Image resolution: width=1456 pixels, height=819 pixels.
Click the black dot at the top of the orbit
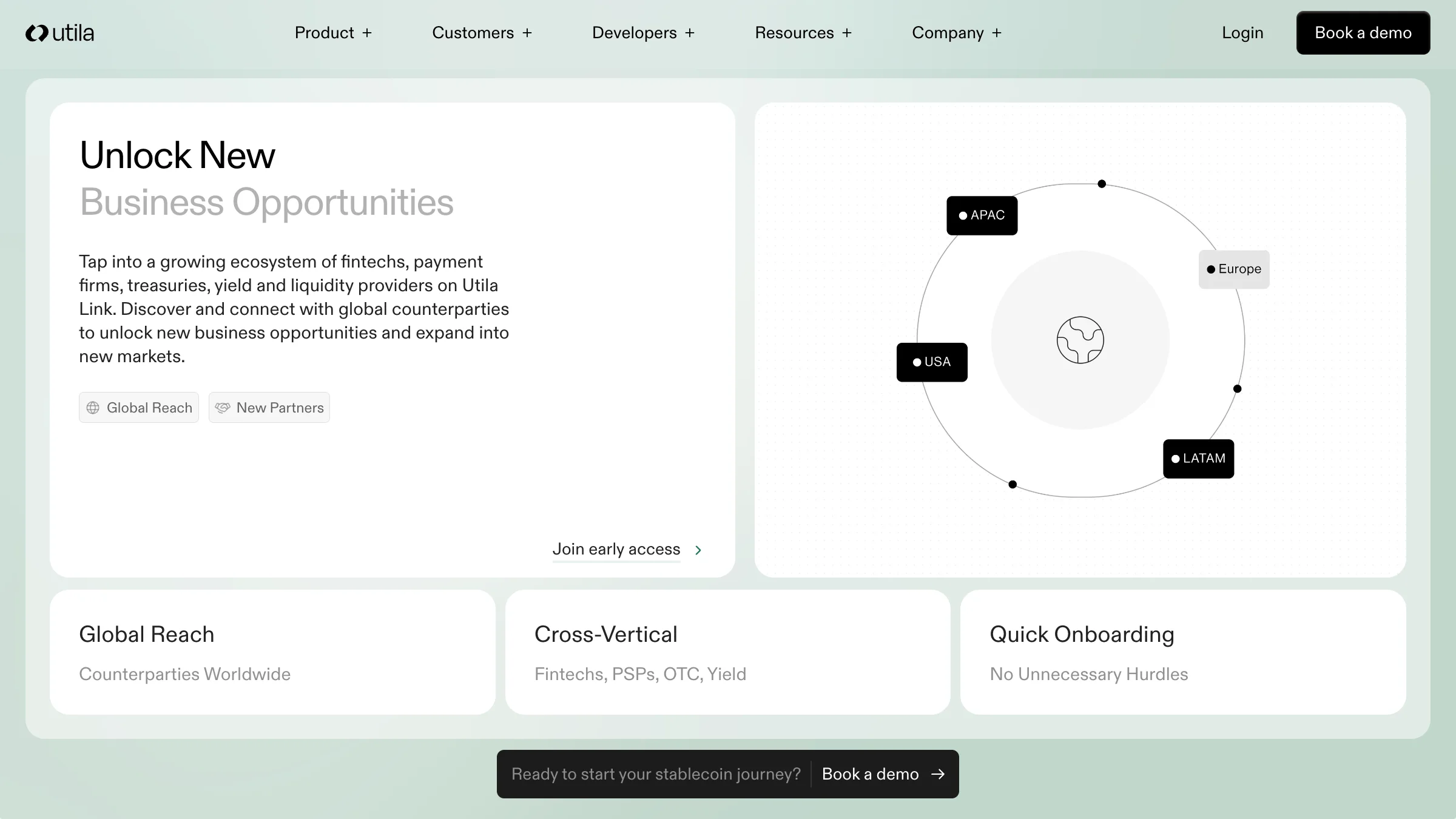(1102, 184)
